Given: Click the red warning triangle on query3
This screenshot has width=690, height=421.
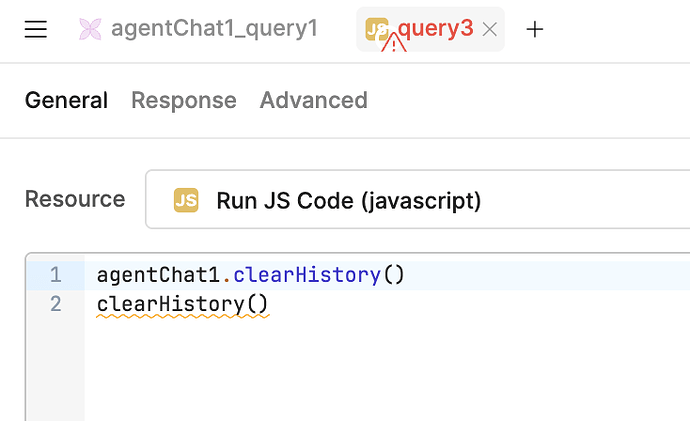Looking at the screenshot, I should click(x=394, y=43).
